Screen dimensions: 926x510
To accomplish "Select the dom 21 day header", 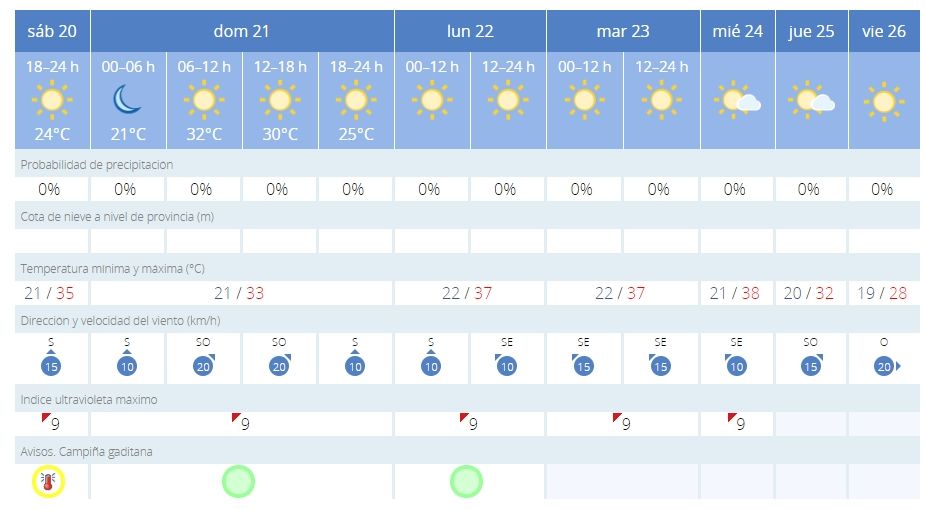I will click(x=242, y=31).
